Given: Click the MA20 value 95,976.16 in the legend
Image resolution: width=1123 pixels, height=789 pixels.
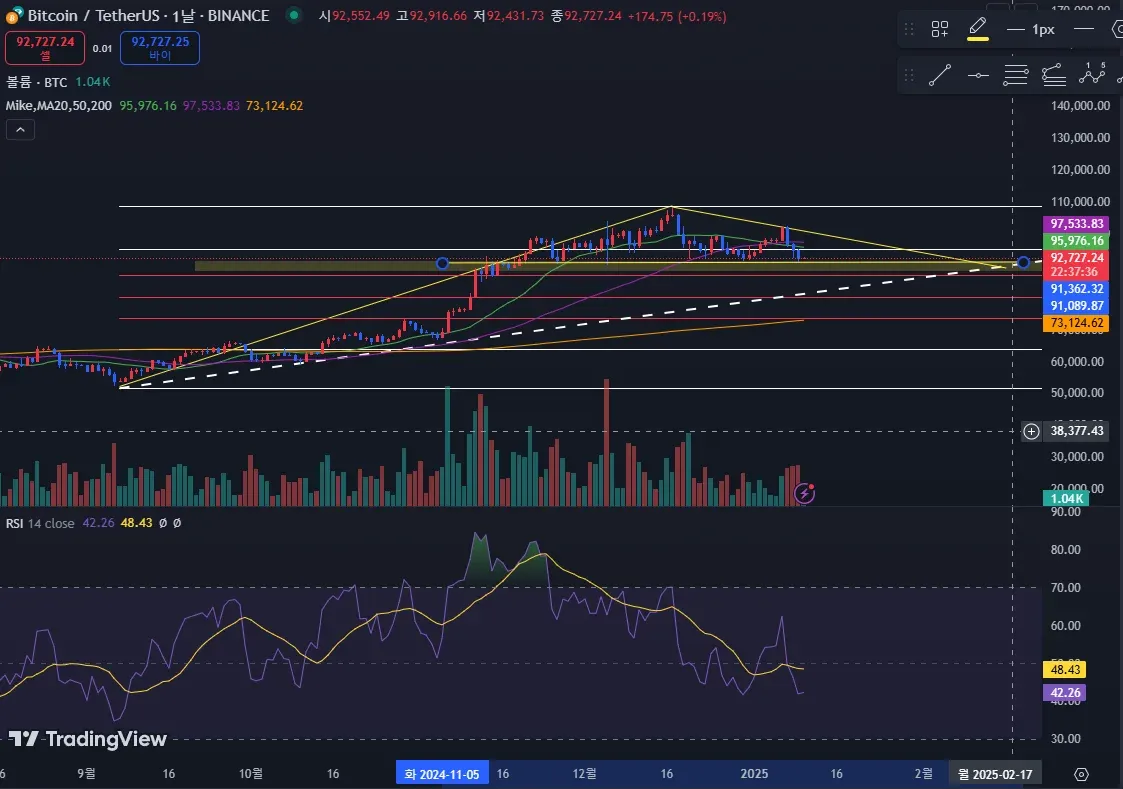Looking at the screenshot, I should coord(148,105).
